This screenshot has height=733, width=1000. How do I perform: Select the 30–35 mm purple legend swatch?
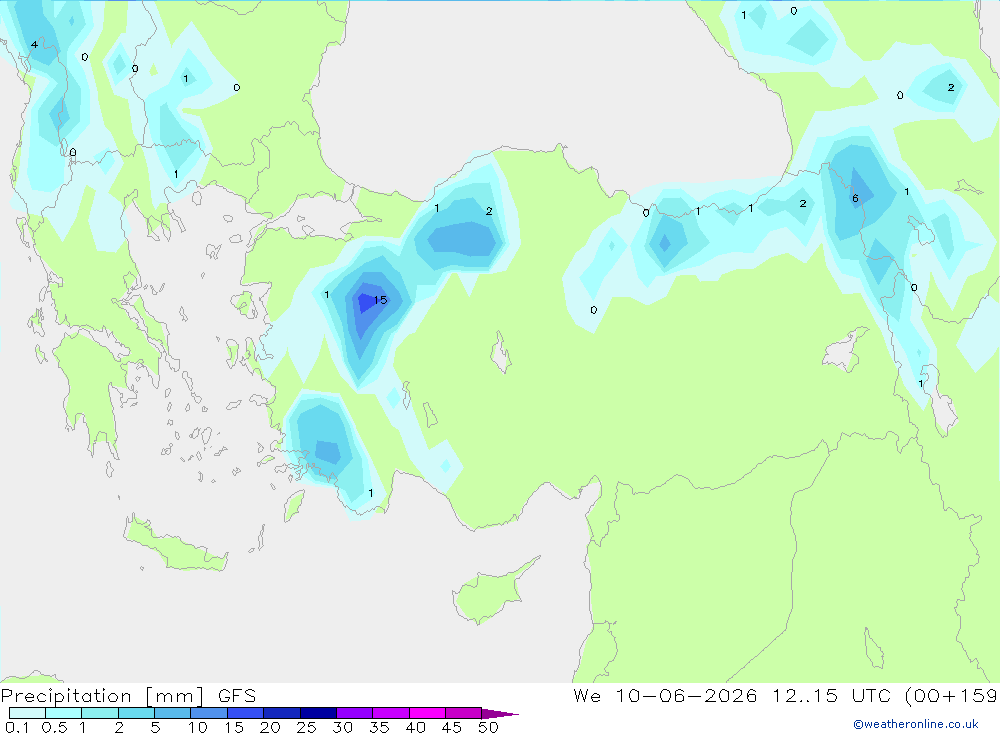point(354,713)
